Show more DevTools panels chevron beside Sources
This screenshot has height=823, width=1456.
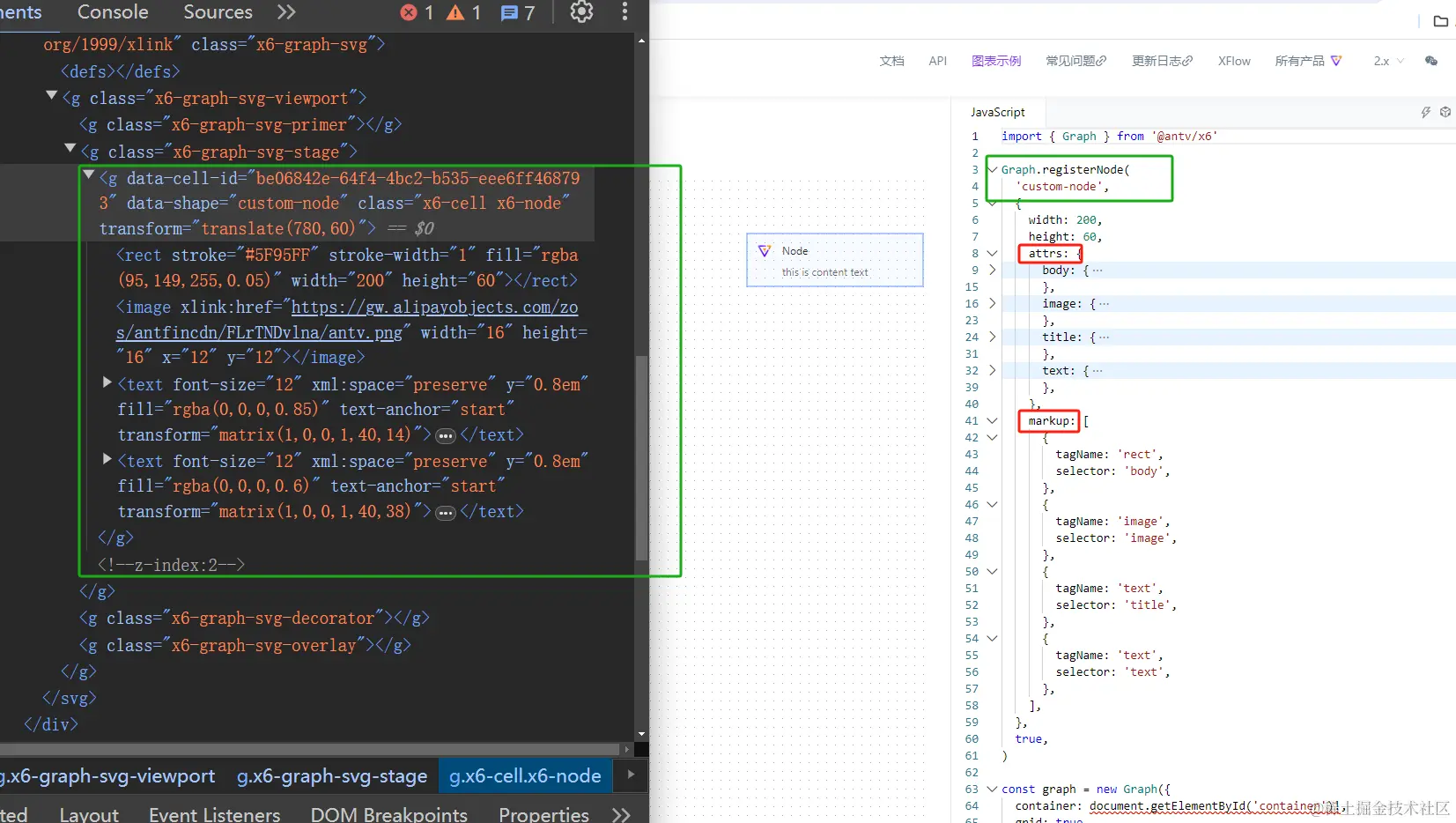pos(286,12)
